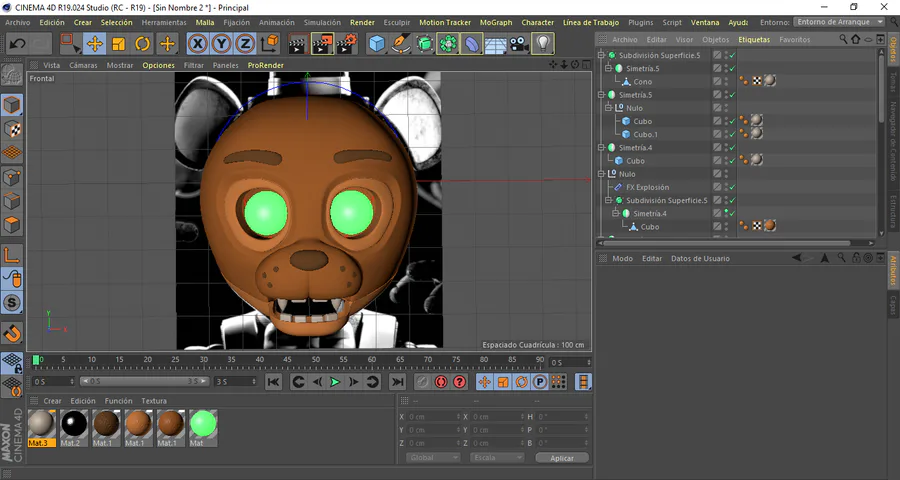Viewport: 900px width, 480px height.
Task: Activate the Scale tool
Action: 119,44
